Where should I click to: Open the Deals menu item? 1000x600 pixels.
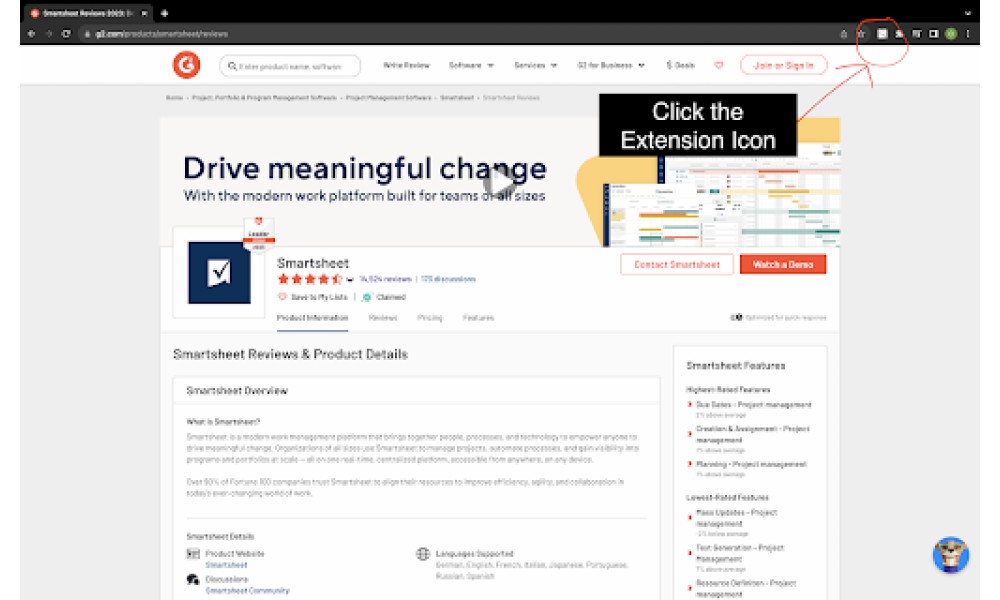pyautogui.click(x=680, y=65)
